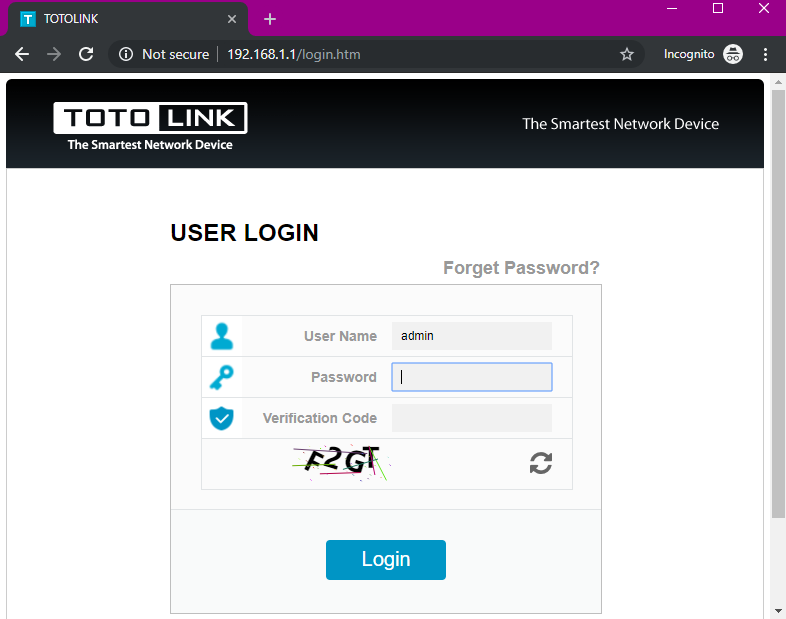Screen dimensions: 786x619
Task: Select the TOTOLINK browser tab
Action: pos(127,19)
